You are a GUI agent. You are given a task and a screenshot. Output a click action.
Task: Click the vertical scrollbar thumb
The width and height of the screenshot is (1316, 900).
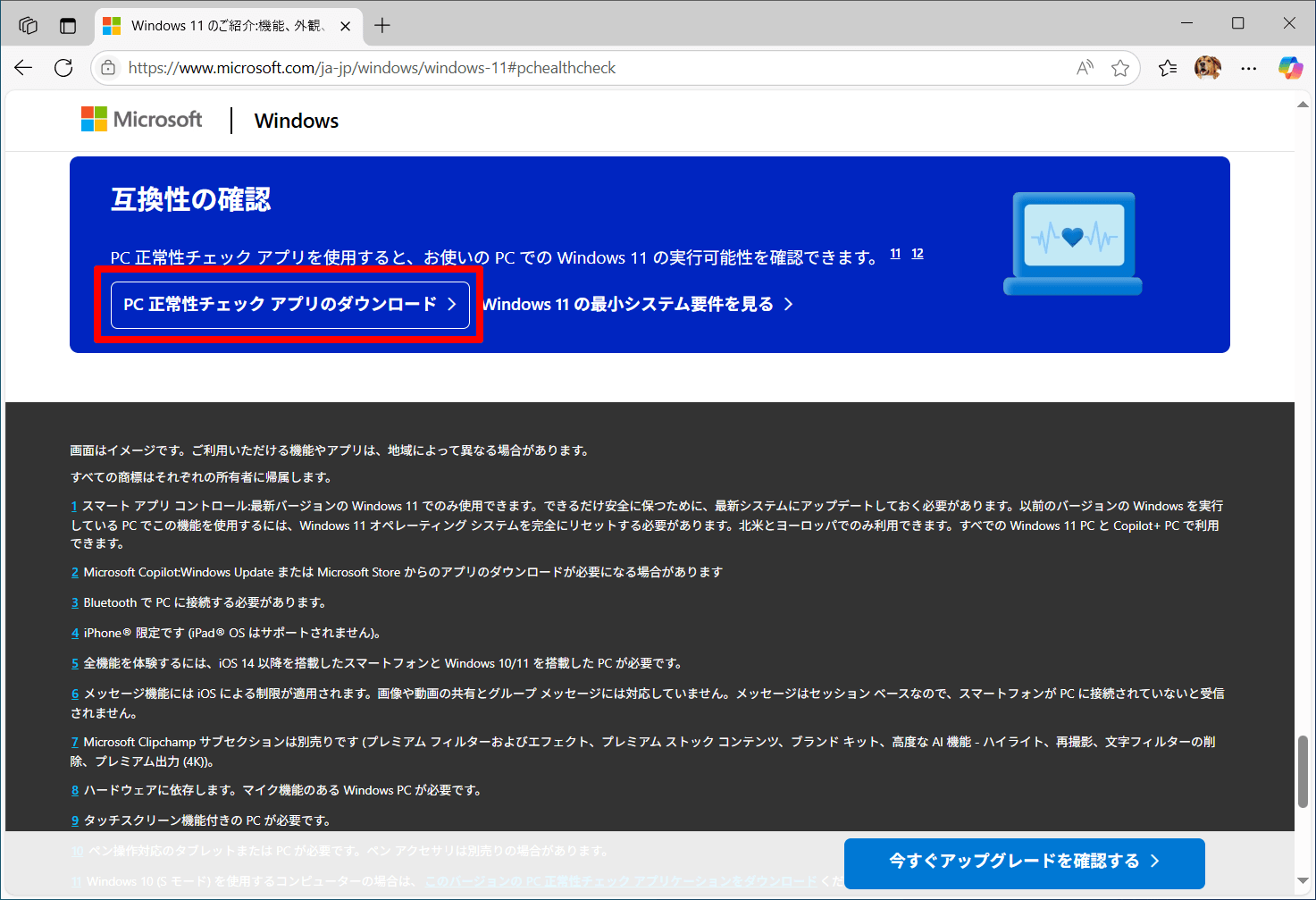(1303, 771)
